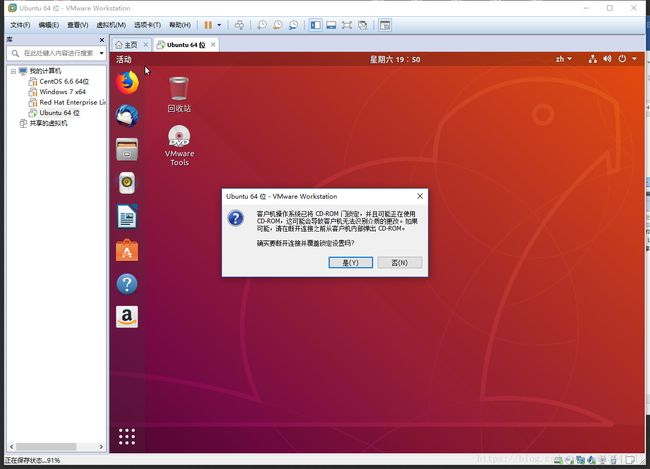The width and height of the screenshot is (650, 469).
Task: Open the console view icon
Action: [x=385, y=25]
